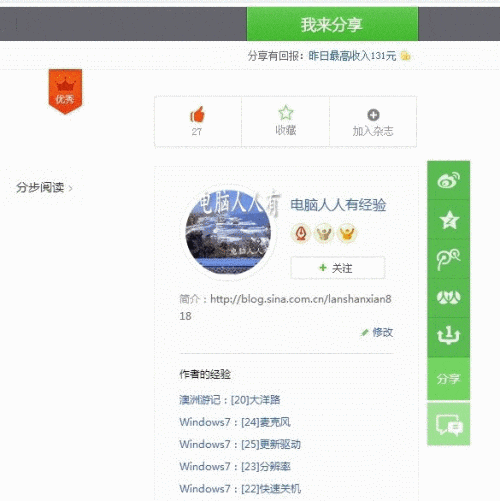The width and height of the screenshot is (500, 501).
Task: Share to Renren icon
Action: click(448, 298)
